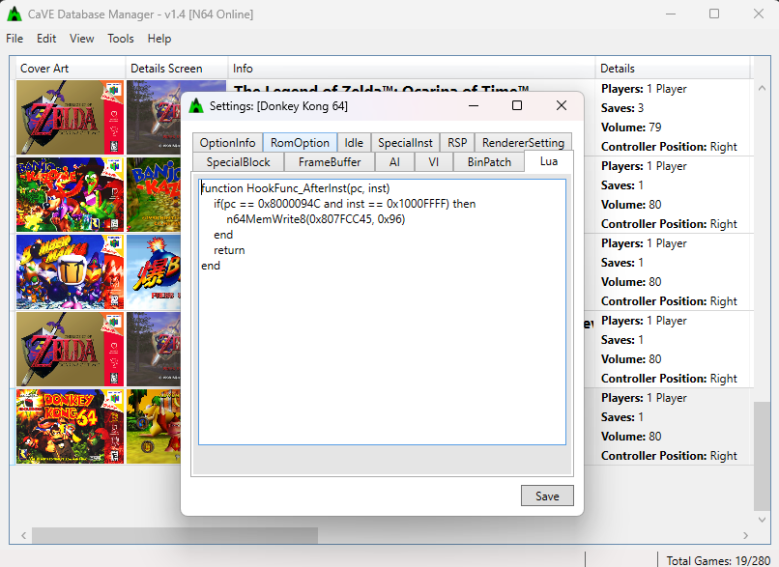Switch to the RomOption tab
Viewport: 779px width, 567px height.
coord(300,143)
